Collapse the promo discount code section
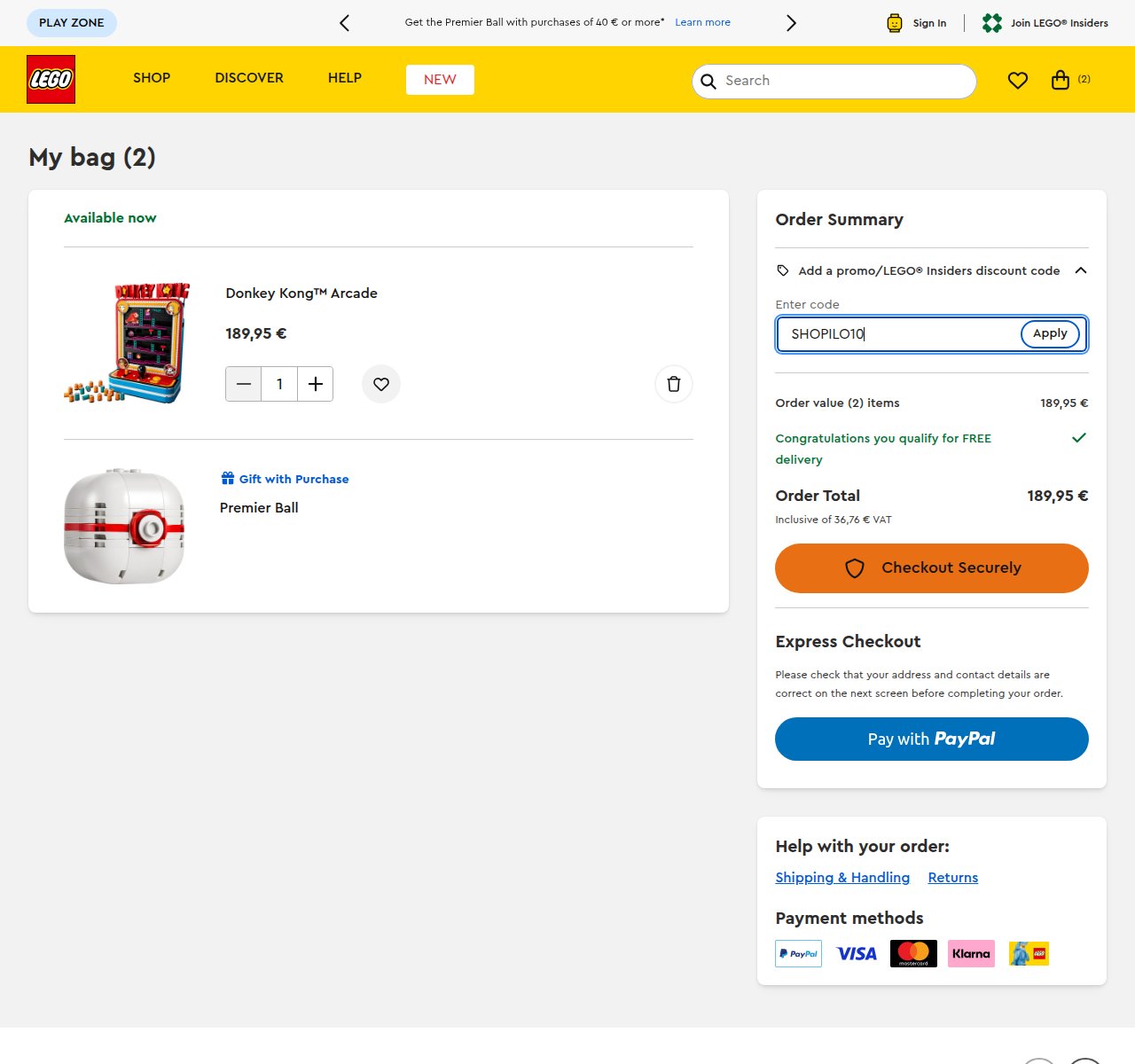The height and width of the screenshot is (1064, 1135). 1080,270
